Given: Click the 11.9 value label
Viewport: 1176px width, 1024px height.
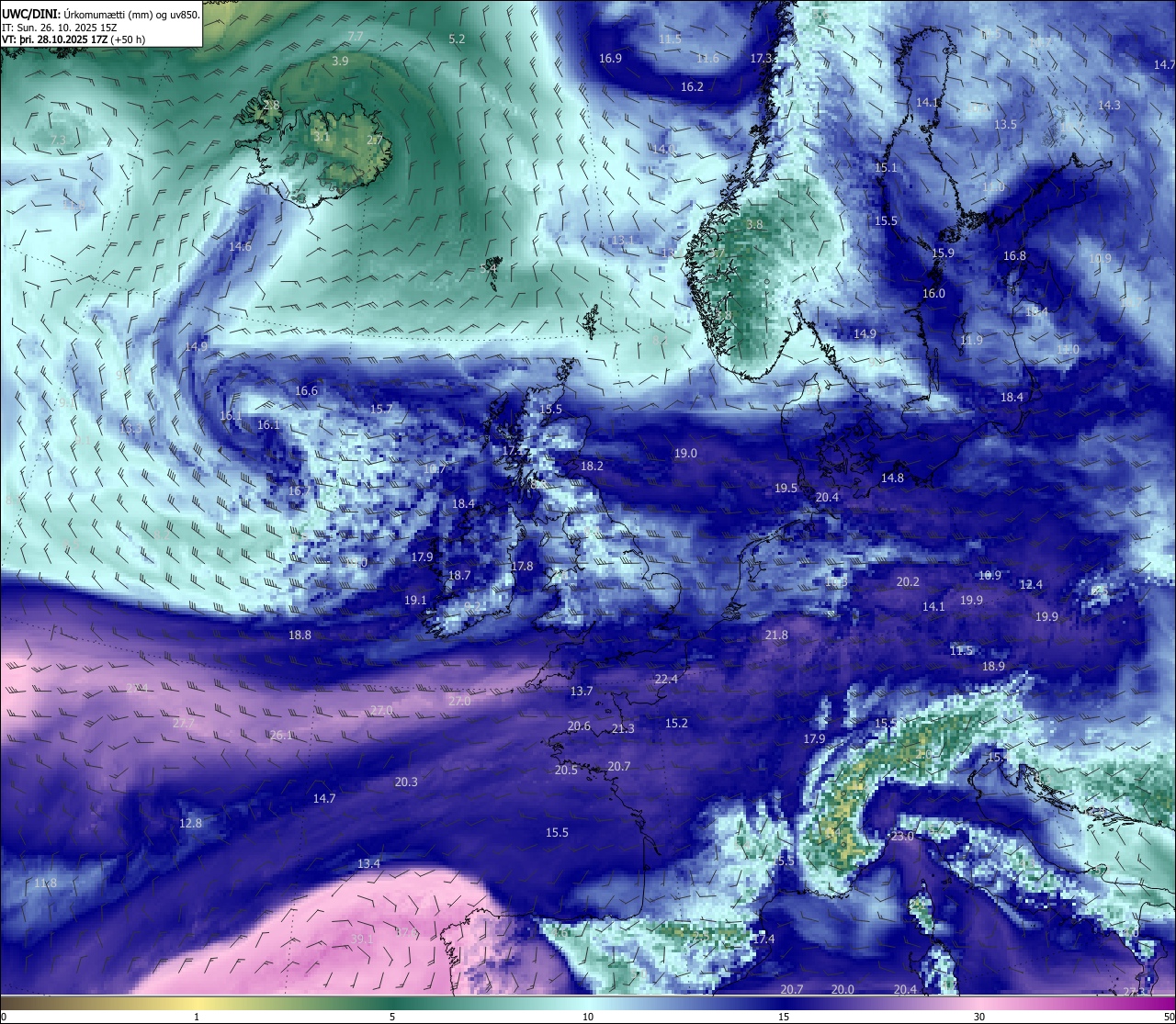Looking at the screenshot, I should [971, 340].
